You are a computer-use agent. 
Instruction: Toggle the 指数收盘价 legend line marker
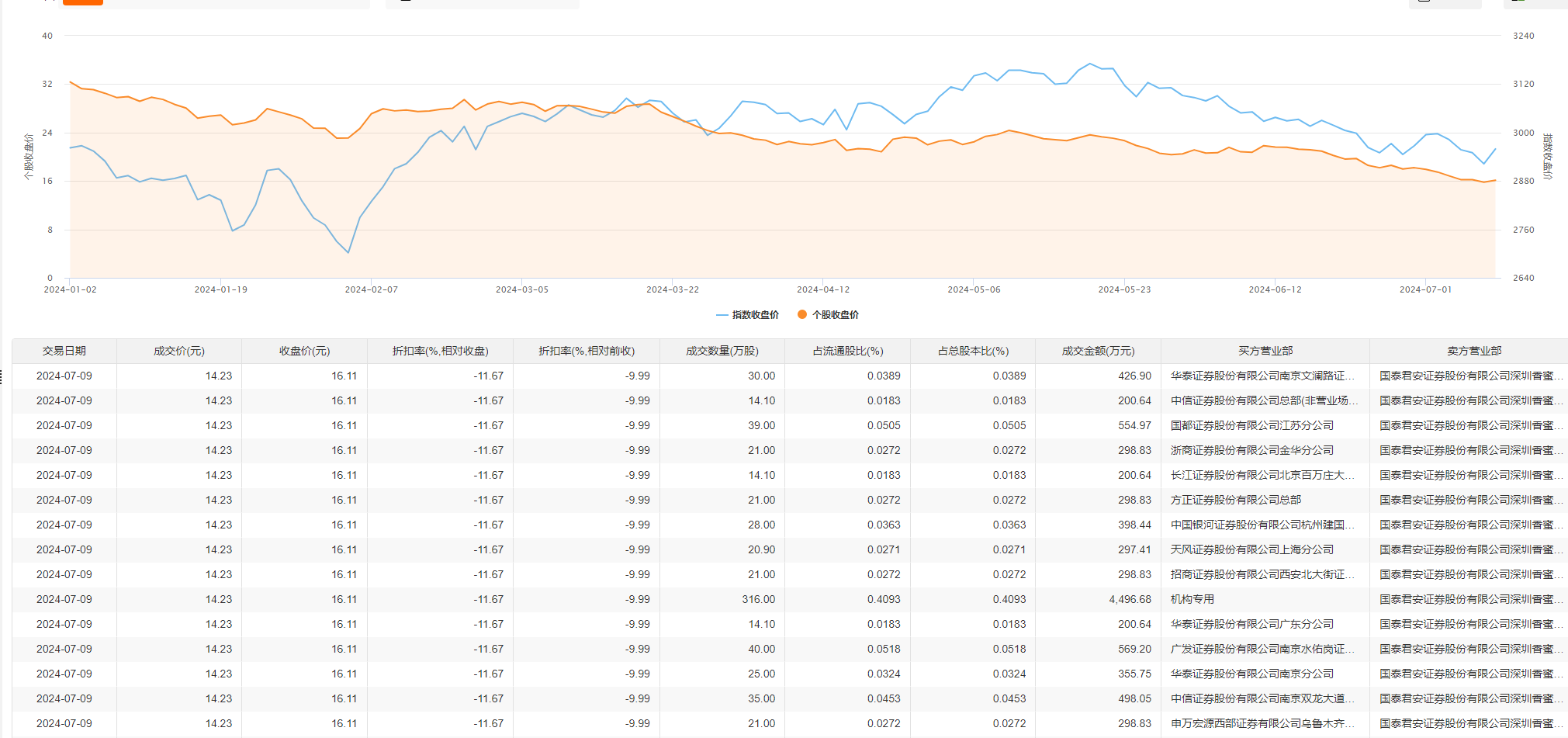pyautogui.click(x=722, y=315)
